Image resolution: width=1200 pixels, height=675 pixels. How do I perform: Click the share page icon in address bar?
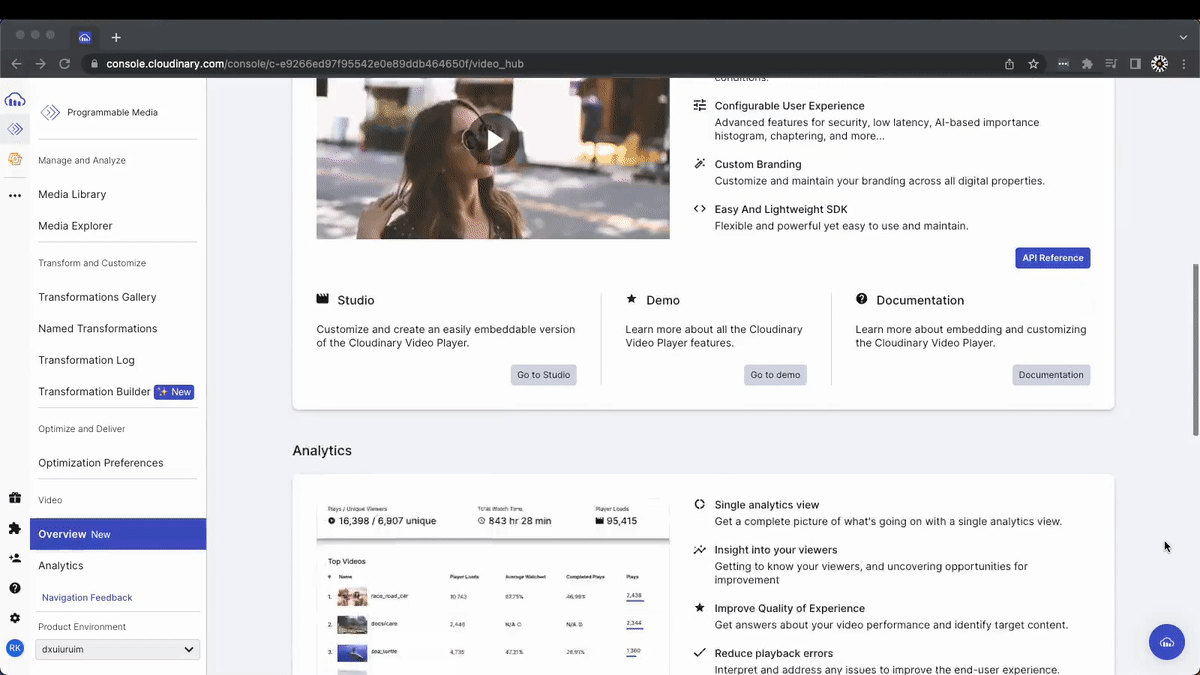click(x=1009, y=64)
